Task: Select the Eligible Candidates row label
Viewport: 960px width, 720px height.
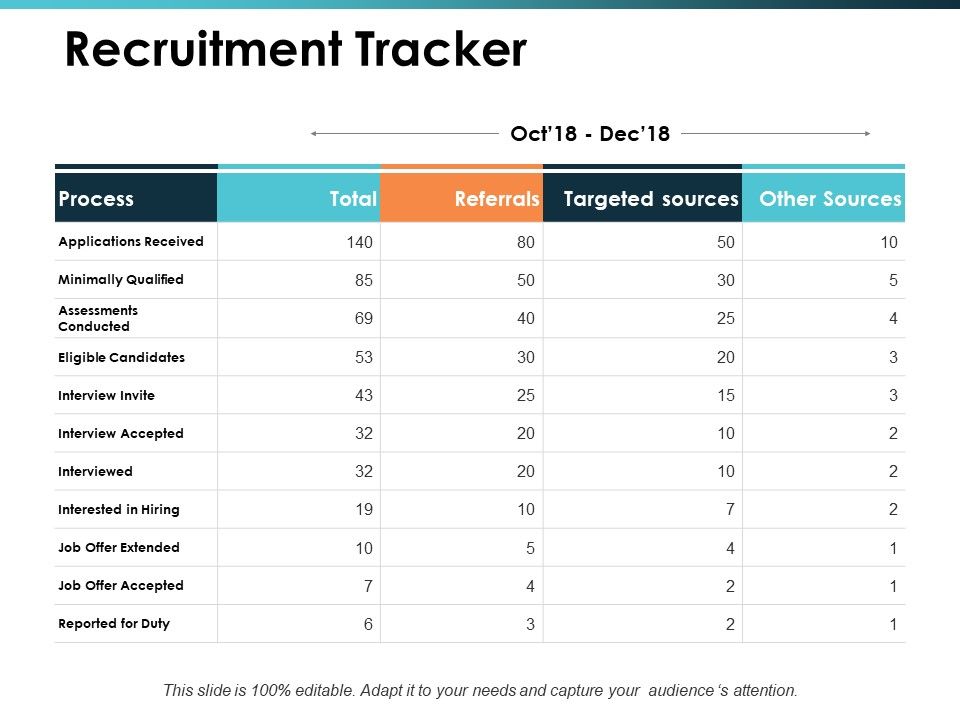Action: [x=121, y=357]
